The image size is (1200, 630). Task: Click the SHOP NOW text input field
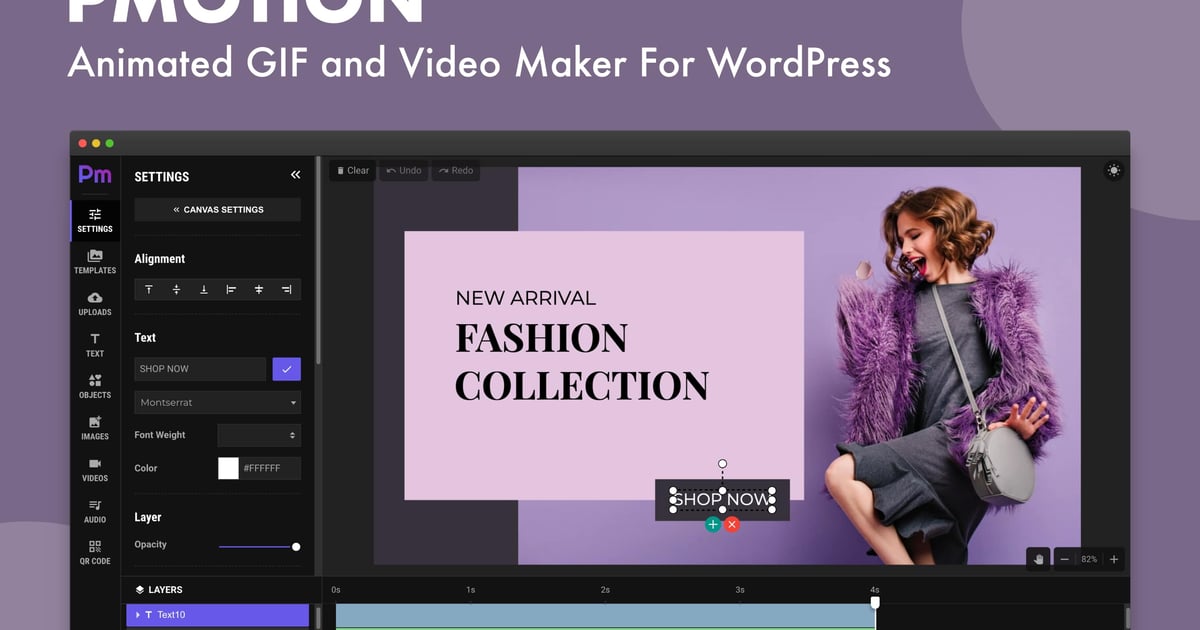[x=200, y=369]
